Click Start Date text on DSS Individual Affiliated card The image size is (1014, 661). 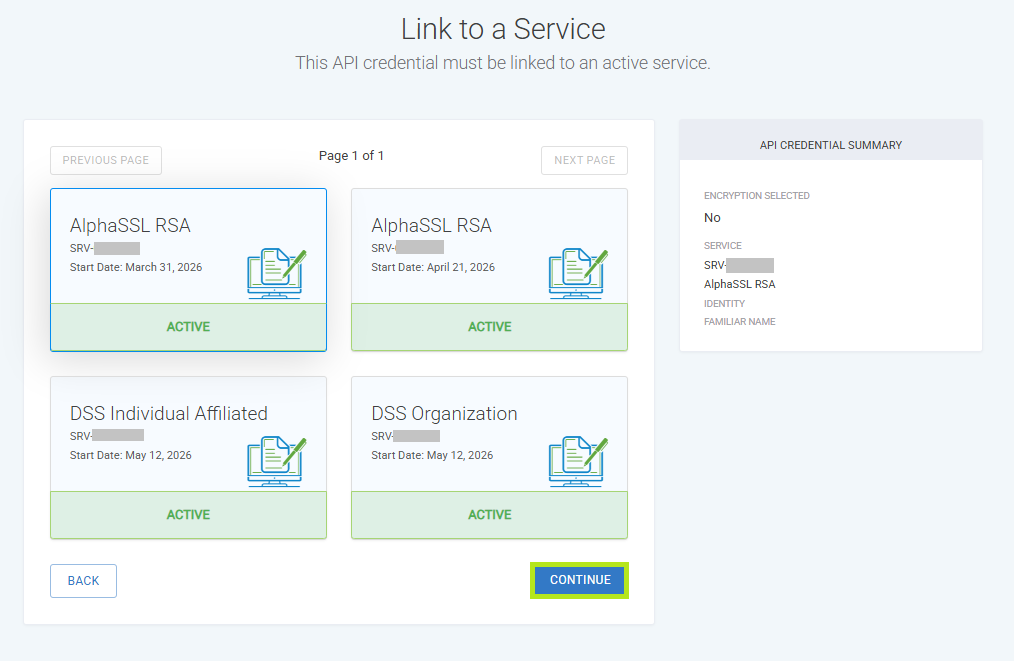131,455
